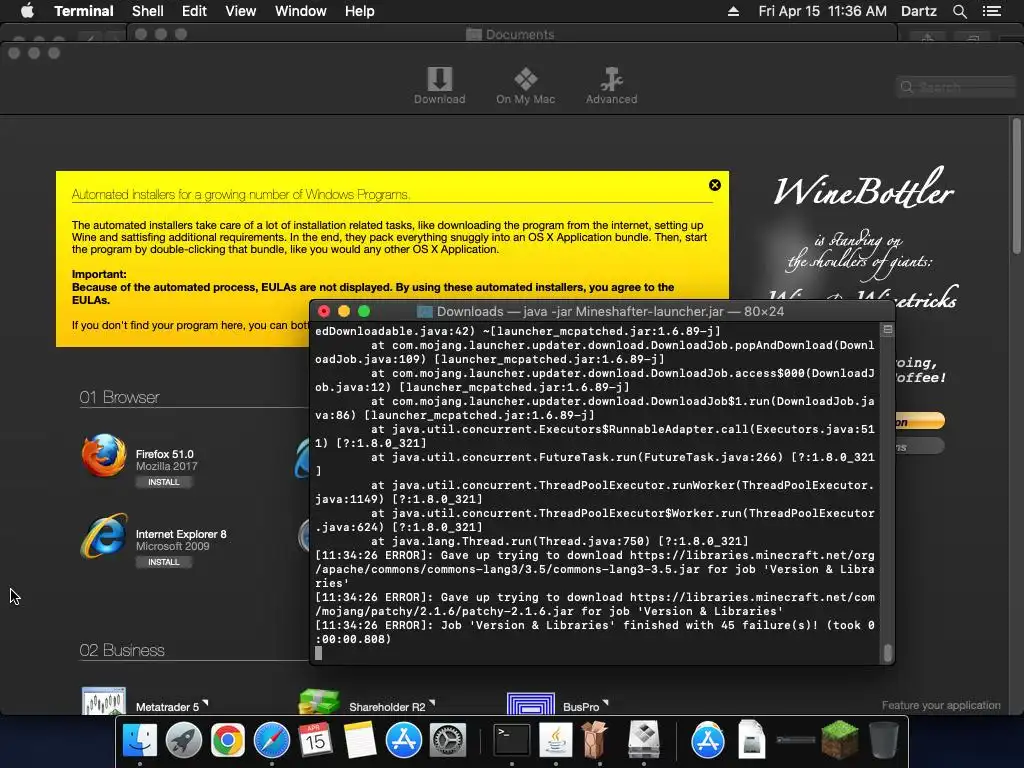Open System Preferences from the Dock
The image size is (1024, 768).
[447, 741]
